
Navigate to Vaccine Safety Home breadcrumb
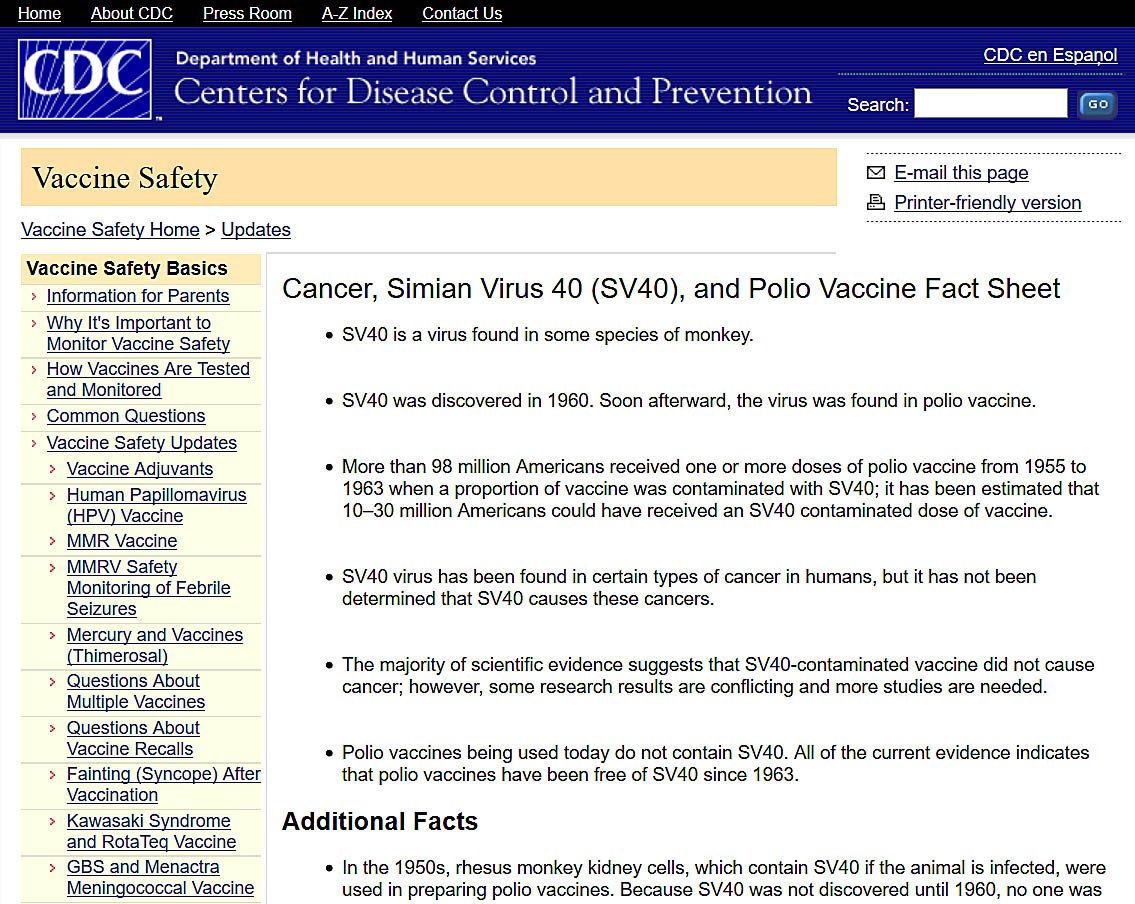110,229
